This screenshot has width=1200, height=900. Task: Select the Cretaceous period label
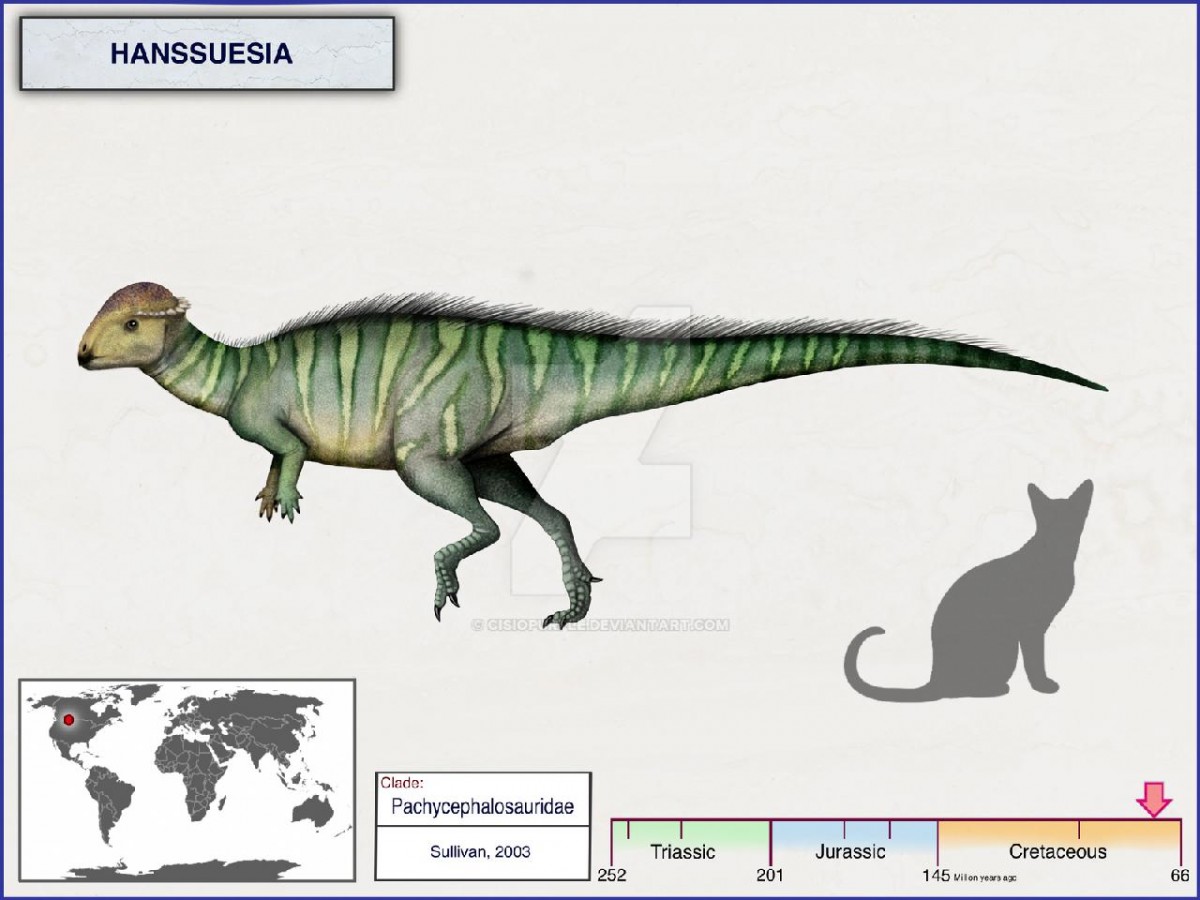tap(1057, 852)
